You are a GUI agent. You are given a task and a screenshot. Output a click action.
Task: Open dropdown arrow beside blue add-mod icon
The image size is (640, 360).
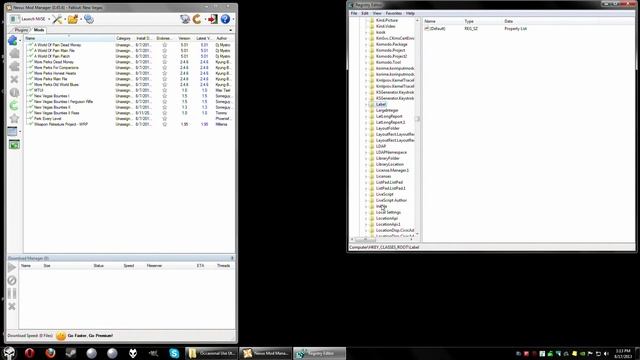tap(20, 40)
